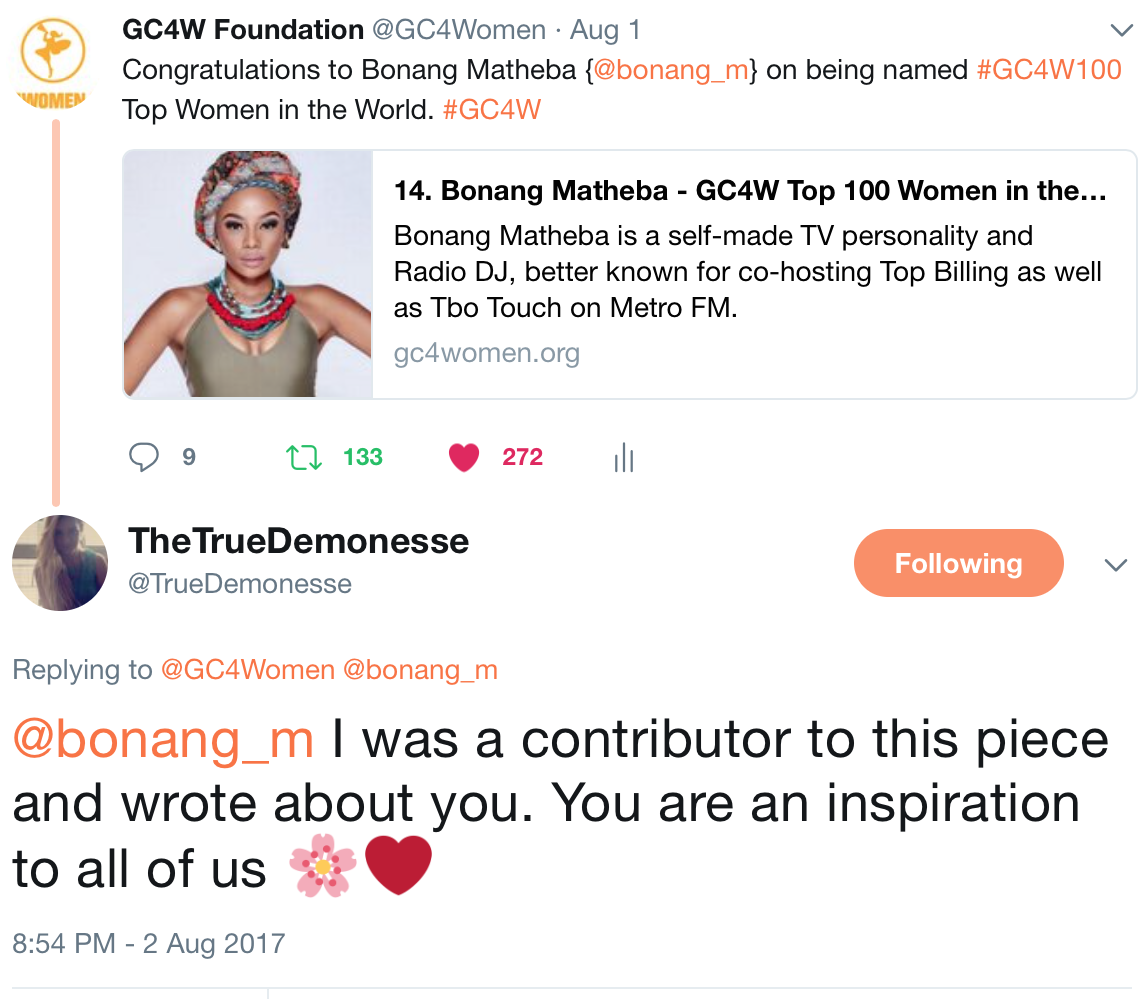Image resolution: width=1146 pixels, height=999 pixels.
Task: Click the Aug 1 tweet date
Action: pyautogui.click(x=605, y=30)
